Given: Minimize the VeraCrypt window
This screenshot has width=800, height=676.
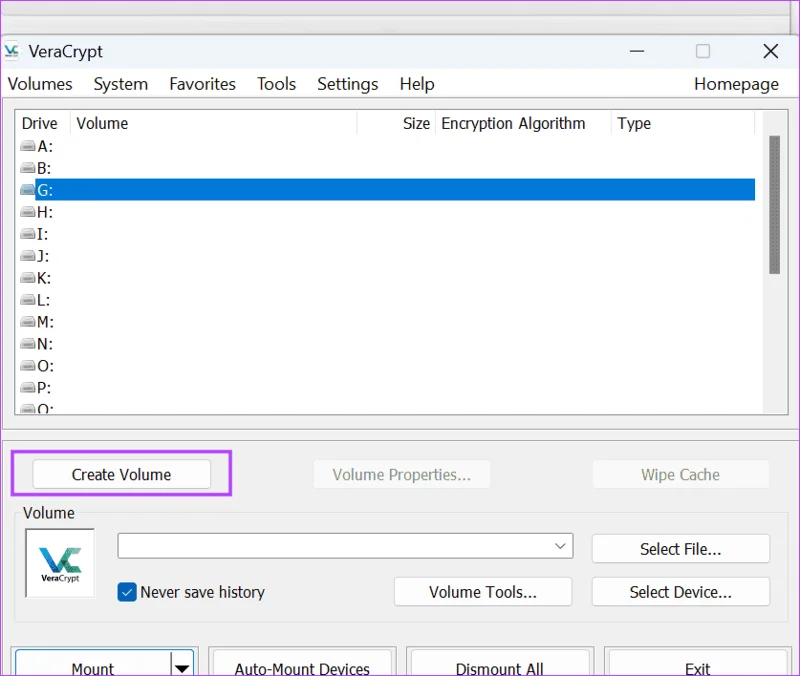Looking at the screenshot, I should 637,51.
